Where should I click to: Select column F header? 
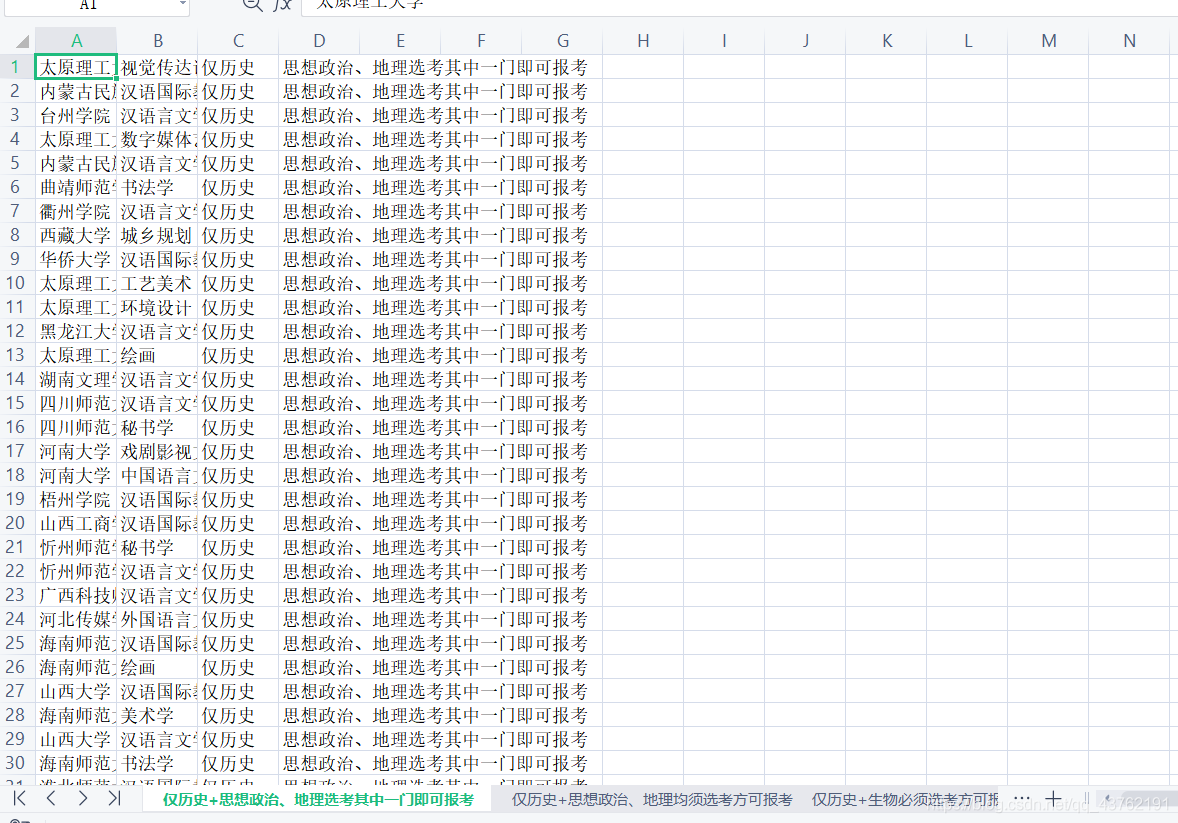pyautogui.click(x=482, y=41)
